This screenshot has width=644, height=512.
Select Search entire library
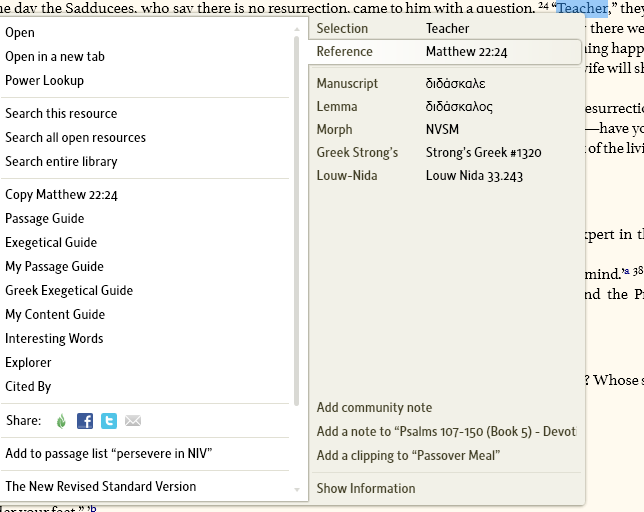(61, 161)
